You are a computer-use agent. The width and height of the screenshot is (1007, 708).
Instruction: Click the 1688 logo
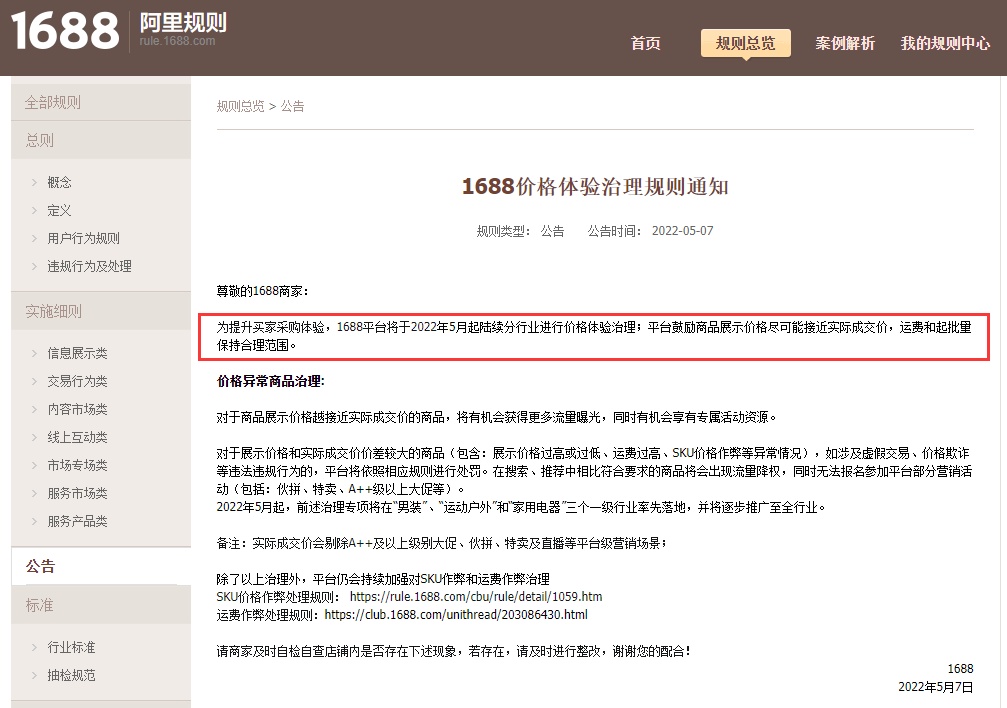[x=65, y=30]
